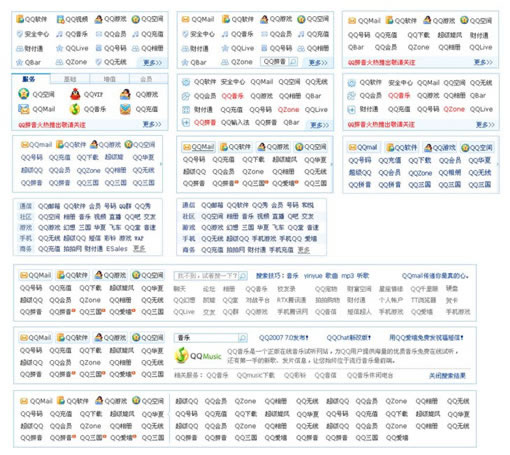Click the magnifier icon beside the 音乐 search box
Screen dimensions: 510x455
tap(243, 338)
